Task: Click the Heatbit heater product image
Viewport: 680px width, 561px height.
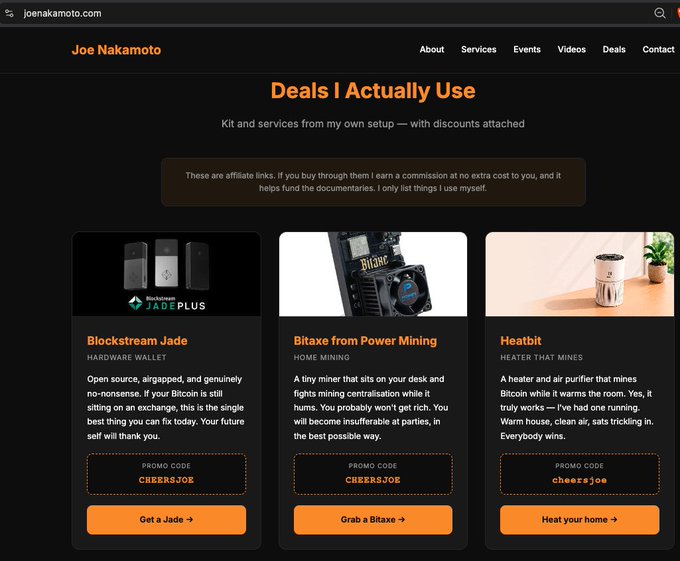Action: coord(579,274)
